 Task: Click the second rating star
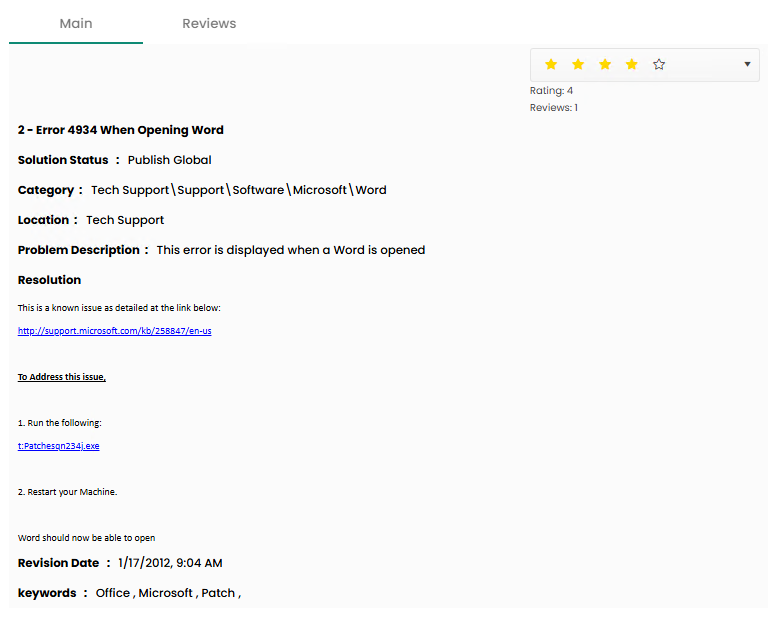578,65
